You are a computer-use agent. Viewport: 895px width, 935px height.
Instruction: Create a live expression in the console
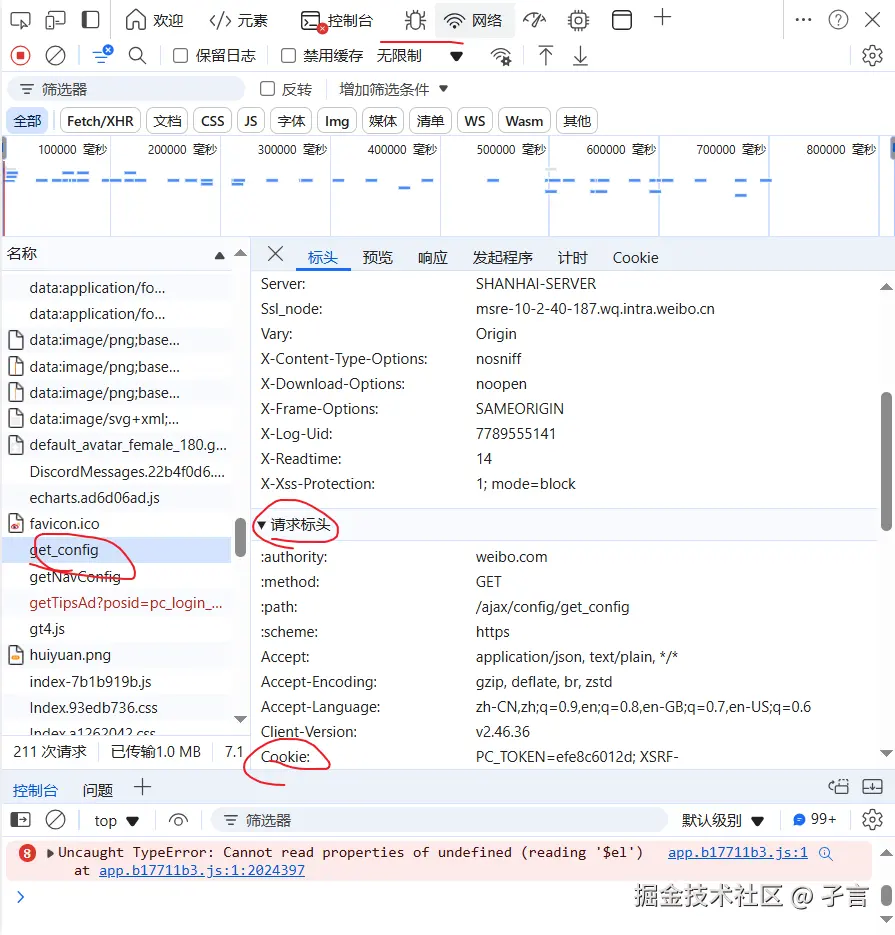pyautogui.click(x=178, y=820)
